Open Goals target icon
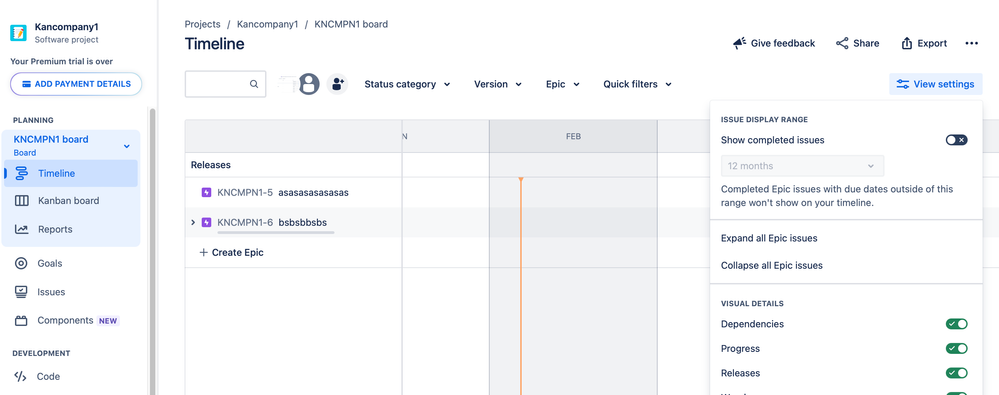This screenshot has width=999, height=395. (21, 263)
